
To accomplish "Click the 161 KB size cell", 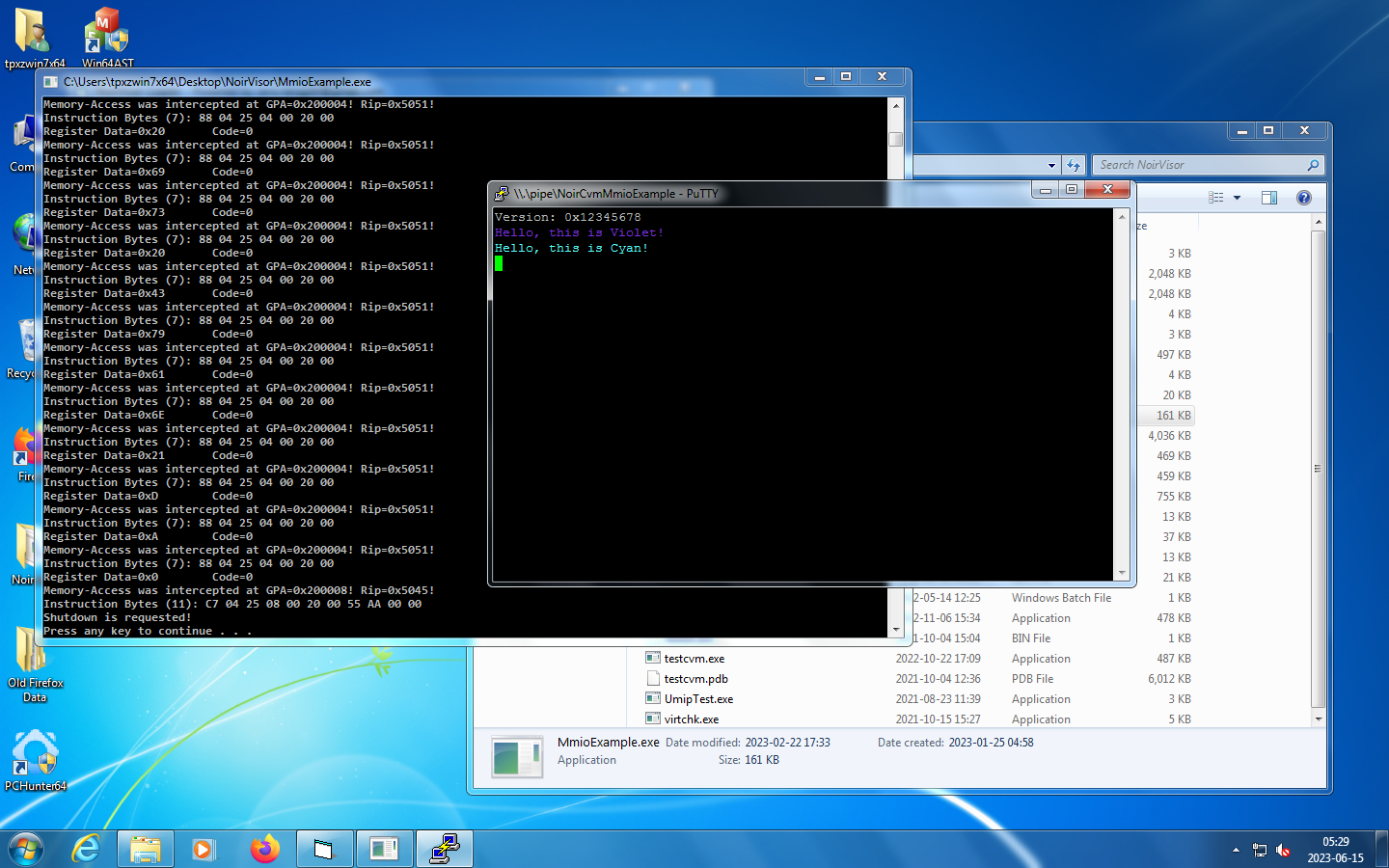I will (x=1173, y=416).
